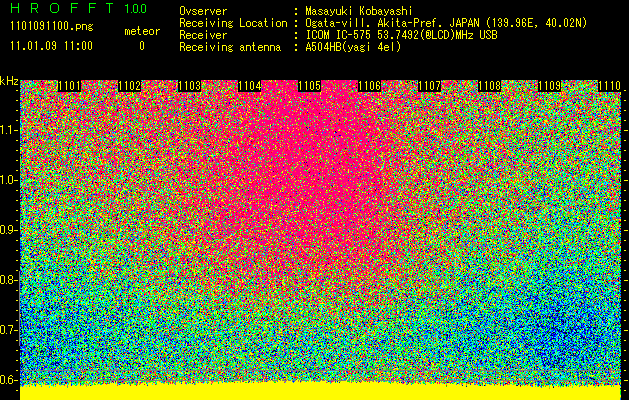
Task: Click the observer name Masayuki Kobayashi
Action: [359, 11]
